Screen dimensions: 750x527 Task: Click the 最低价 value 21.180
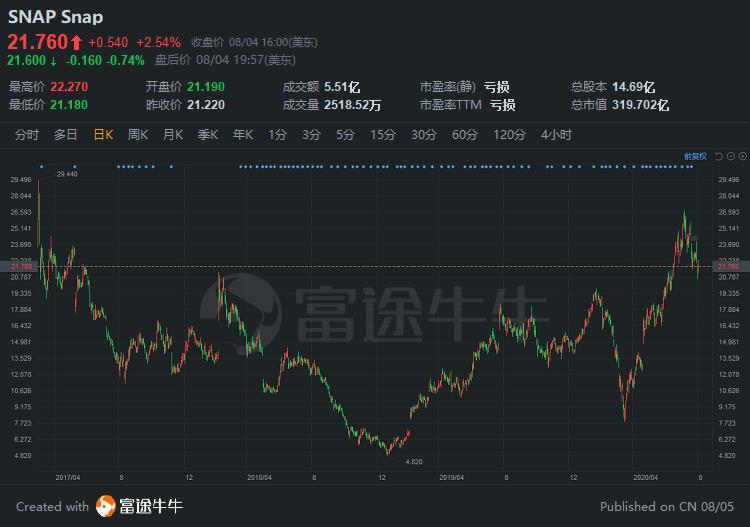point(69,105)
